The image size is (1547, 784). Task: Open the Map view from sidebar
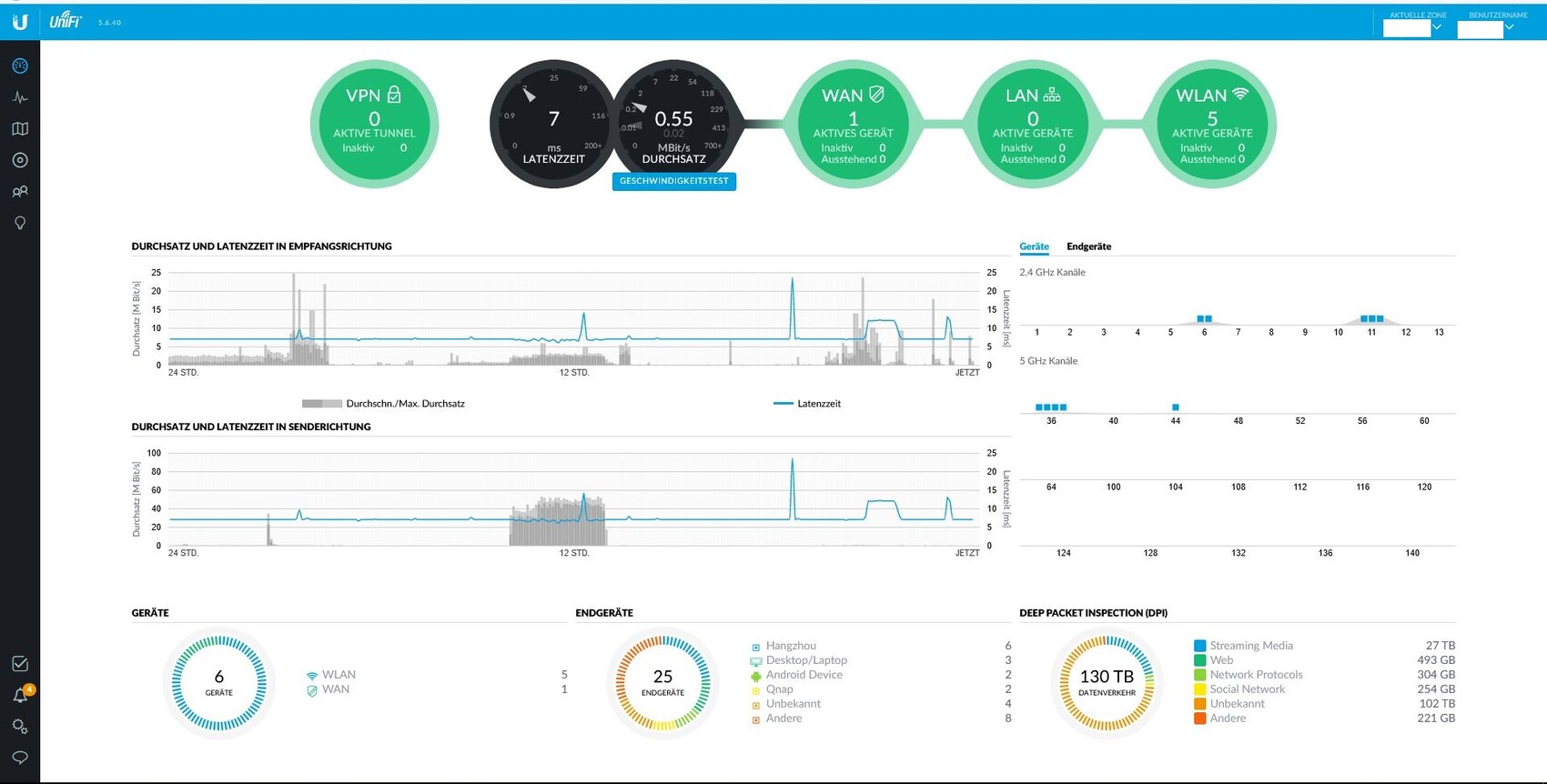pos(20,129)
